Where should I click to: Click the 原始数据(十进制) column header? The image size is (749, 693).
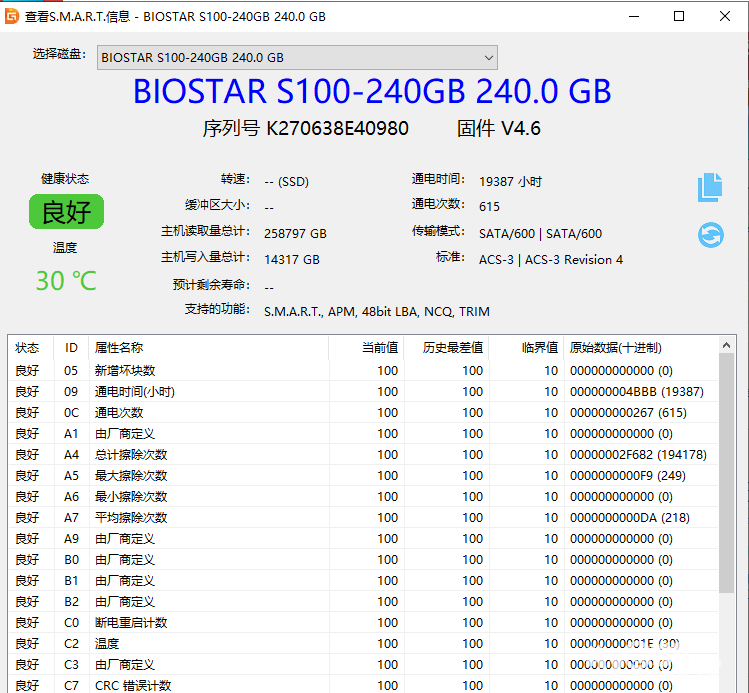[615, 347]
